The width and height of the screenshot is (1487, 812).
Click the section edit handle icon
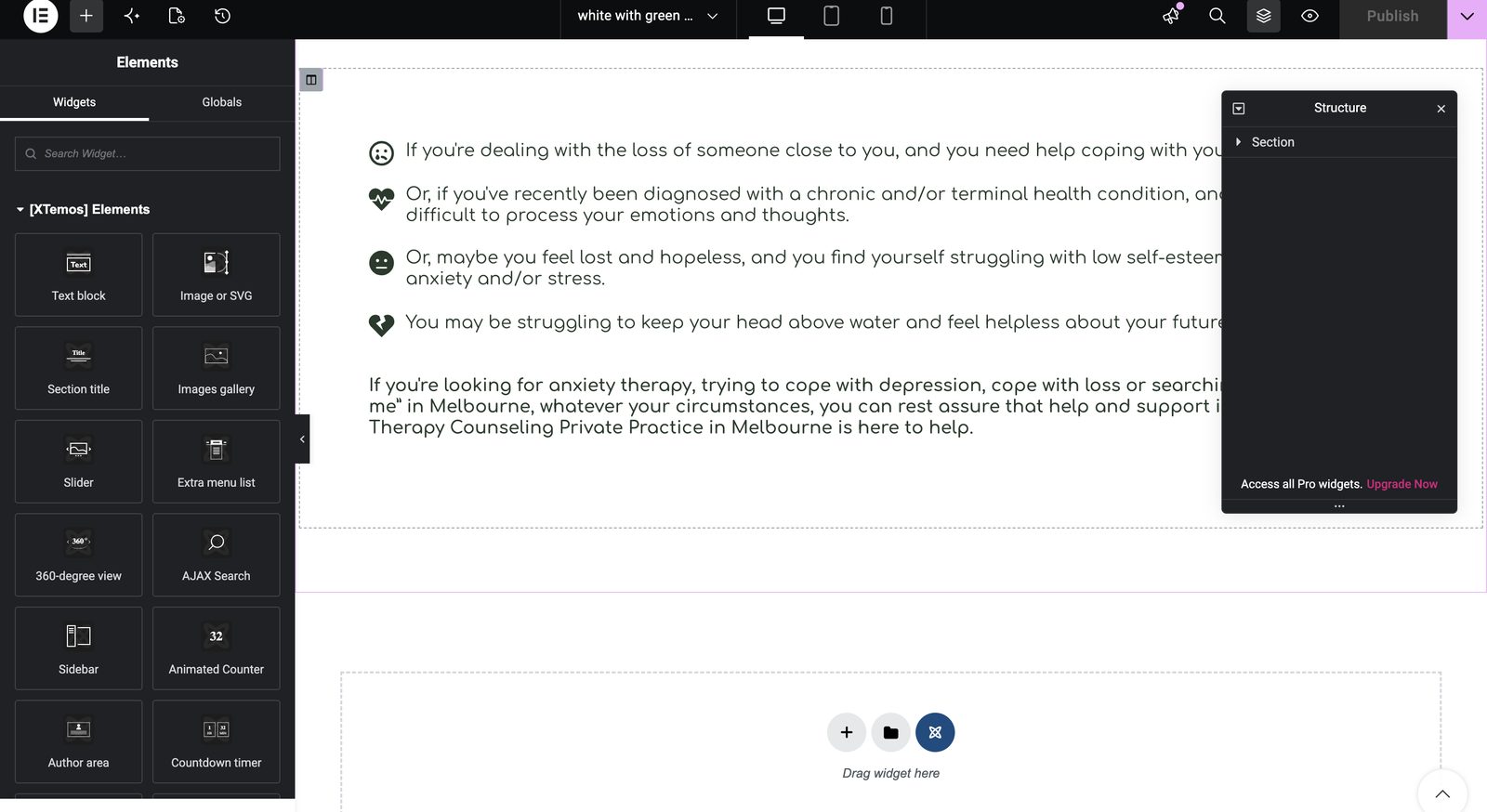pos(311,80)
